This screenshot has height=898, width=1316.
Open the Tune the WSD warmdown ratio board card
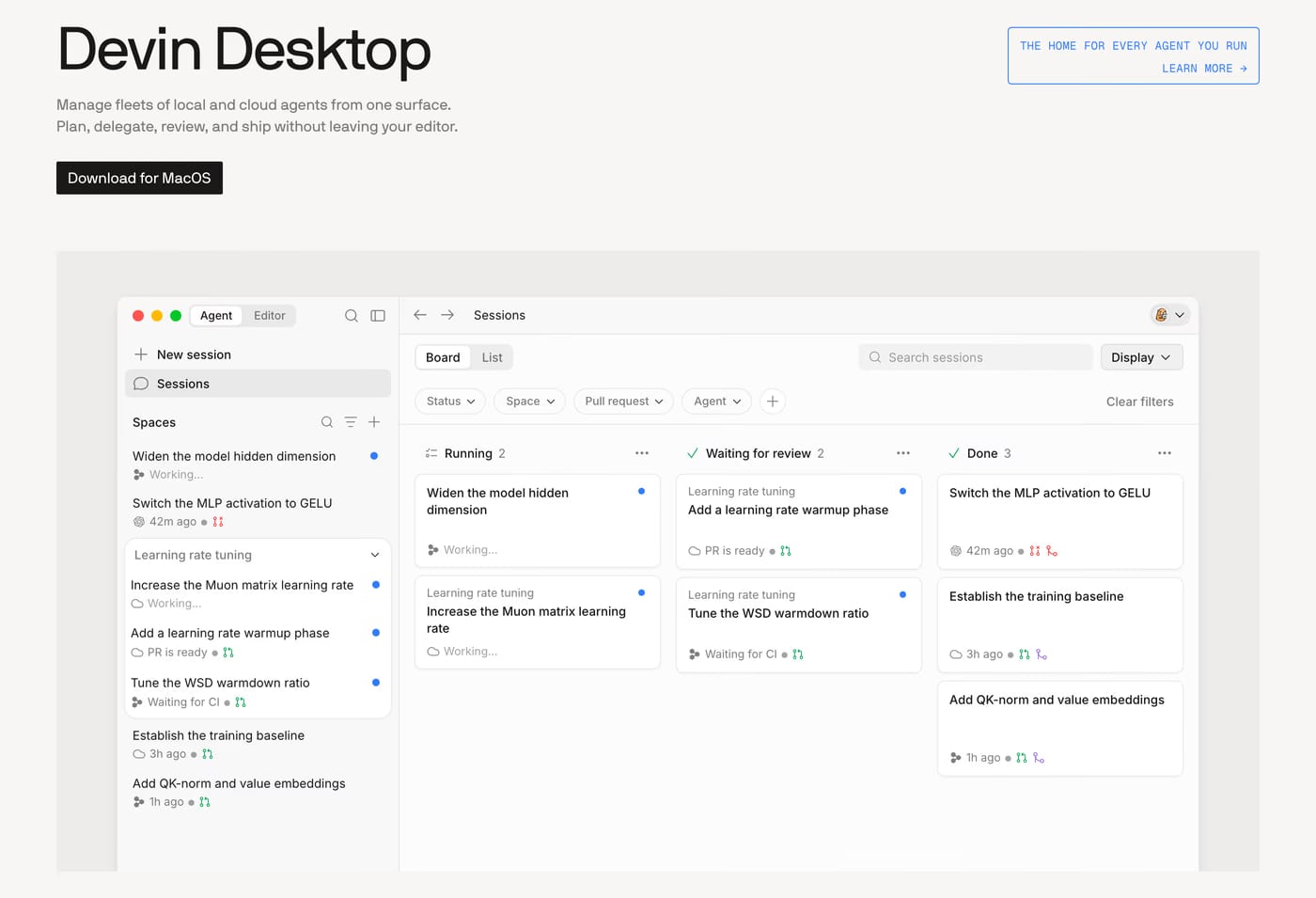(799, 624)
